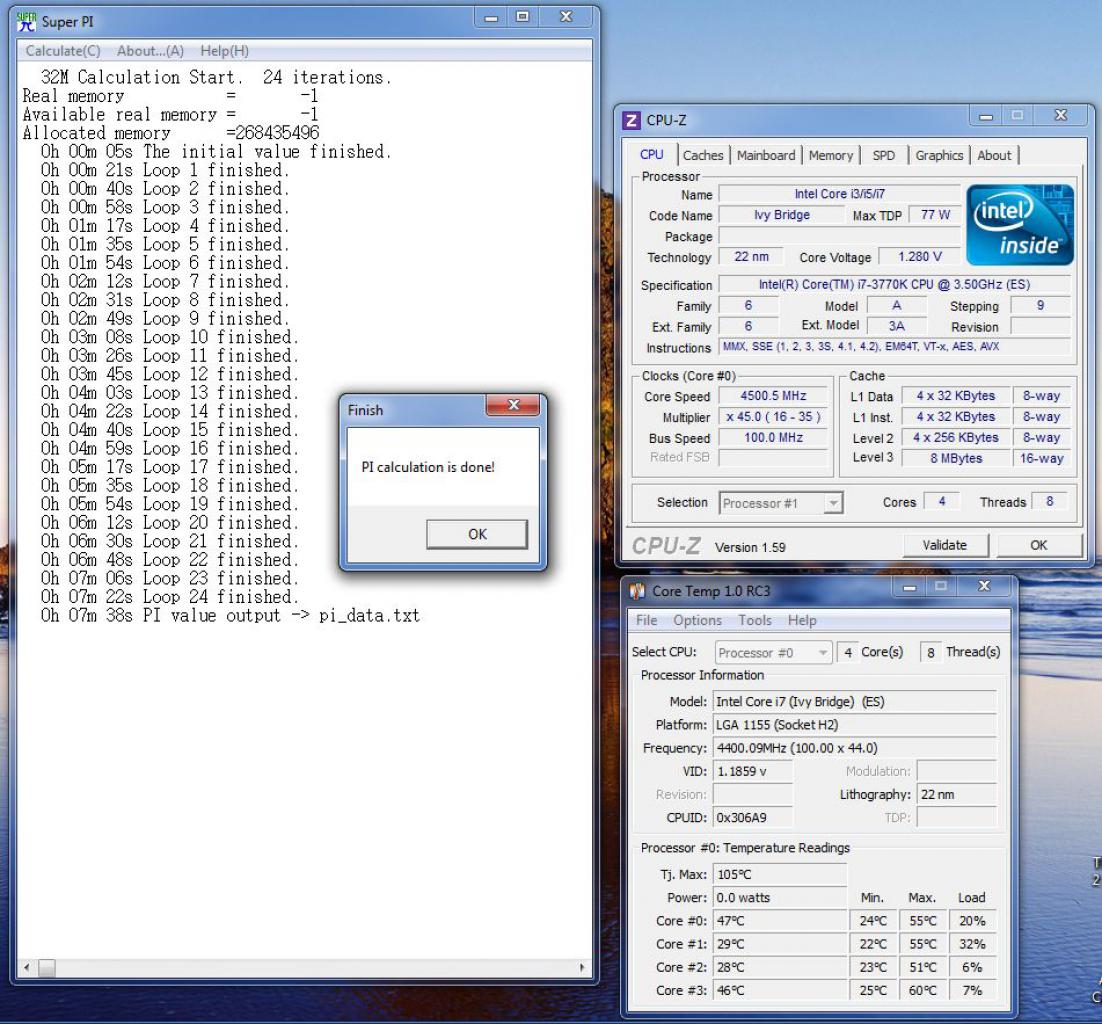Viewport: 1102px width, 1024px height.
Task: Click the OK button in CPU-Z
Action: pyautogui.click(x=1038, y=545)
